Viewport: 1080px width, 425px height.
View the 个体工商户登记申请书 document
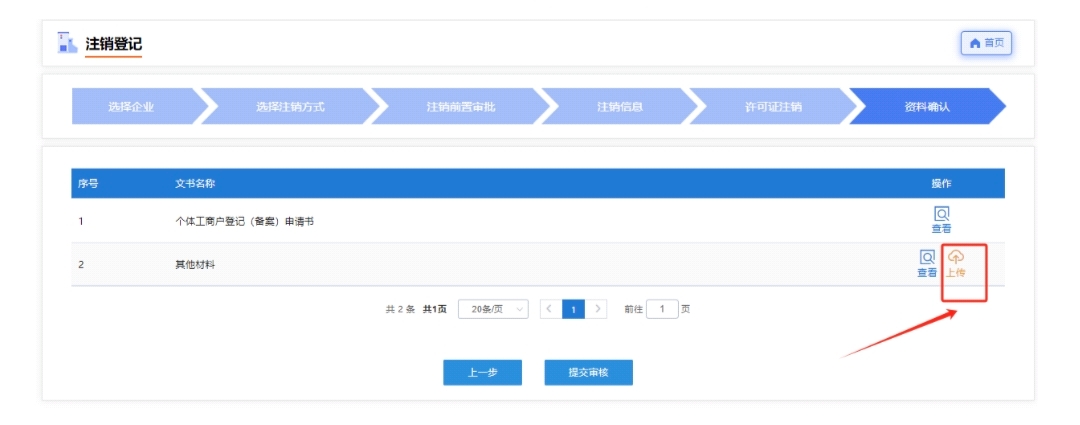pos(941,219)
